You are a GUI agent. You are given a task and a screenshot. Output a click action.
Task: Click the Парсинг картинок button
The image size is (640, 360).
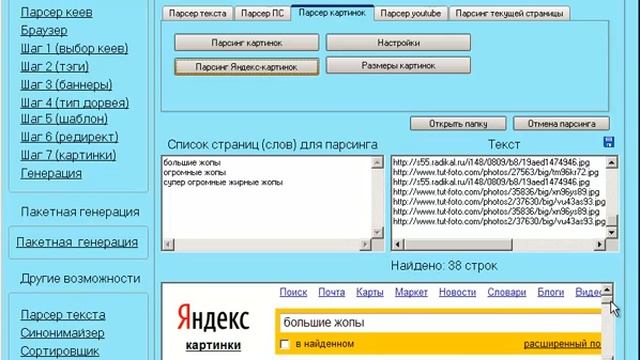point(247,42)
